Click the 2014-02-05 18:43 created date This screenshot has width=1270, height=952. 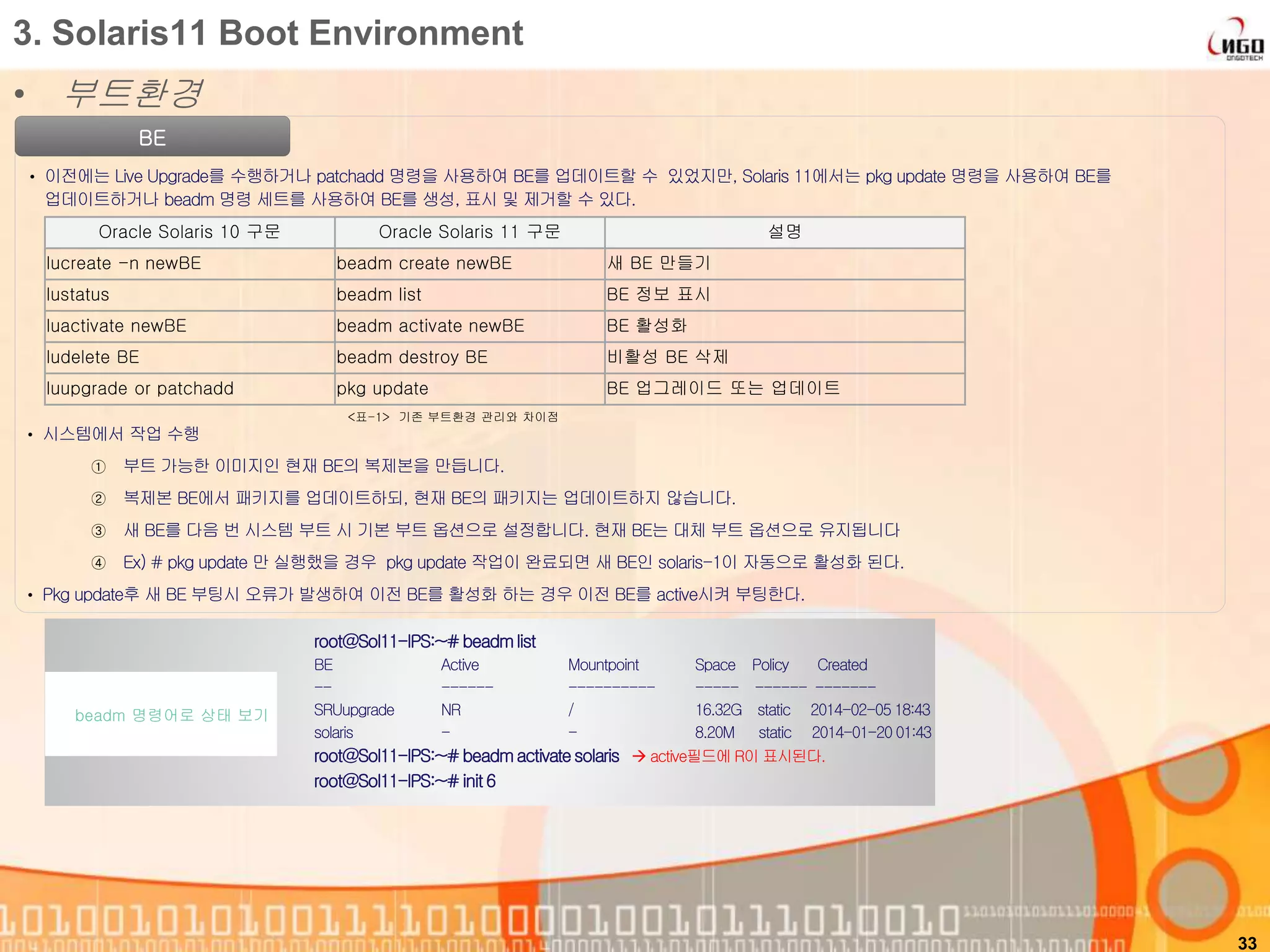coord(871,710)
